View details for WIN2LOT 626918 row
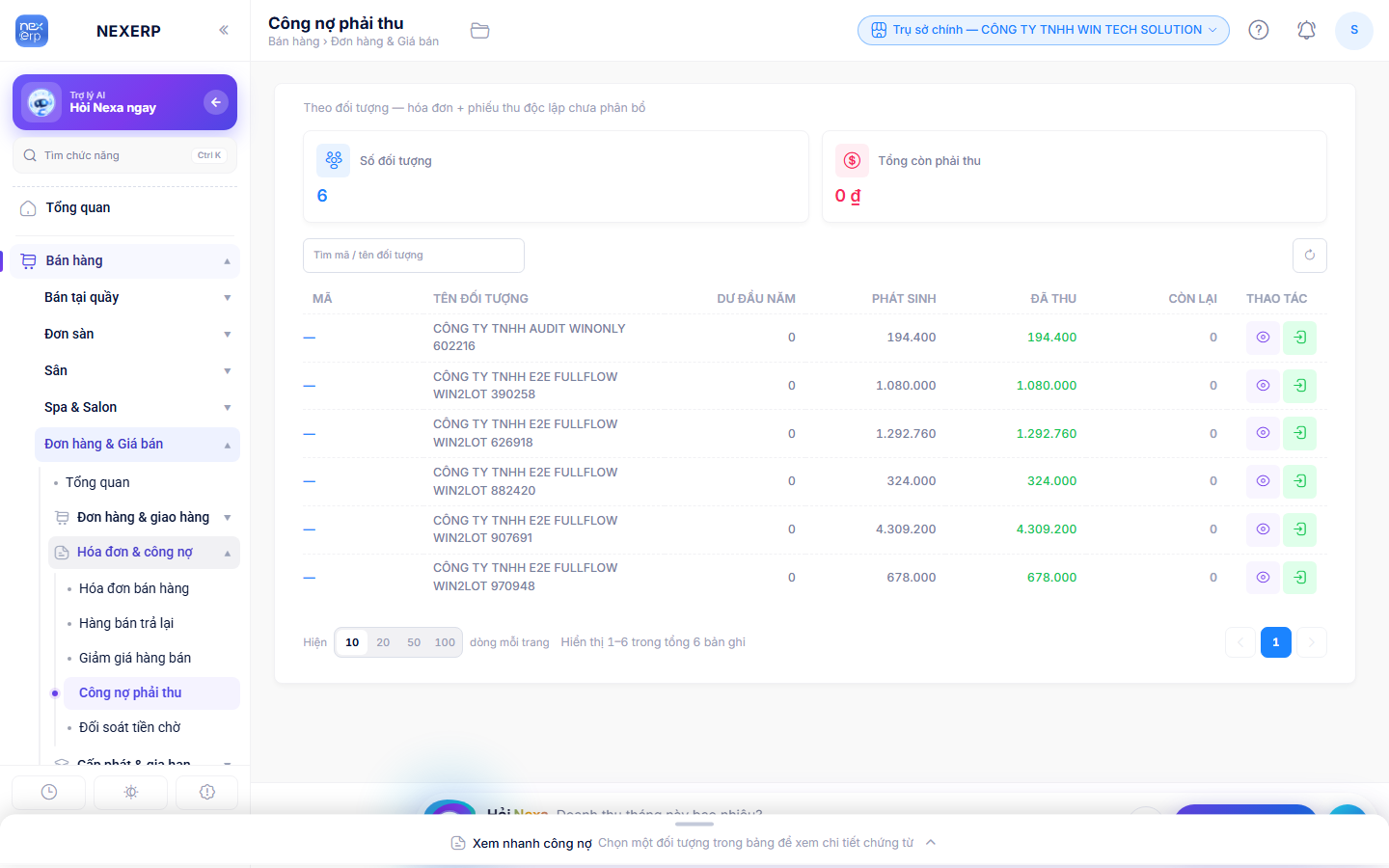1389x868 pixels. 1263,433
